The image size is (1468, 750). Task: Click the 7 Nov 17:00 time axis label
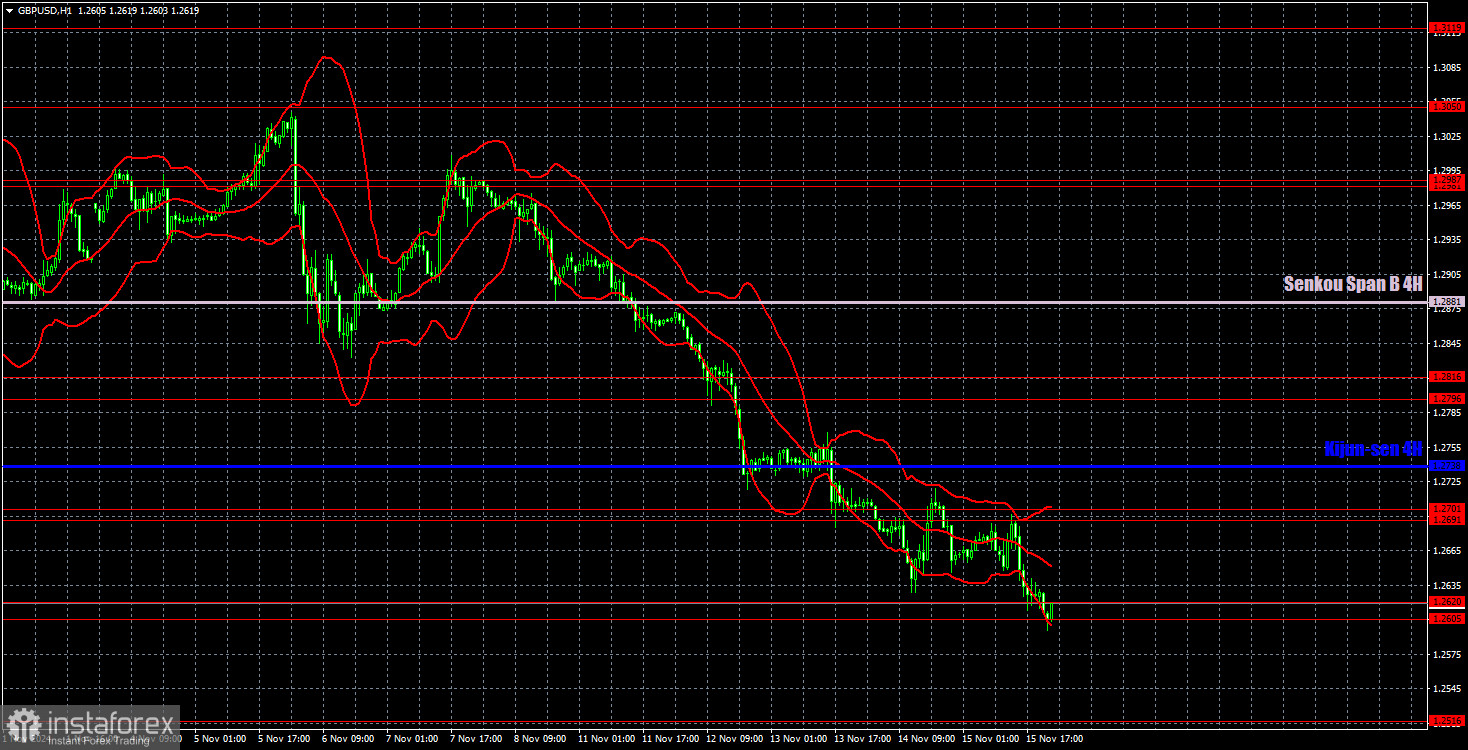(474, 739)
